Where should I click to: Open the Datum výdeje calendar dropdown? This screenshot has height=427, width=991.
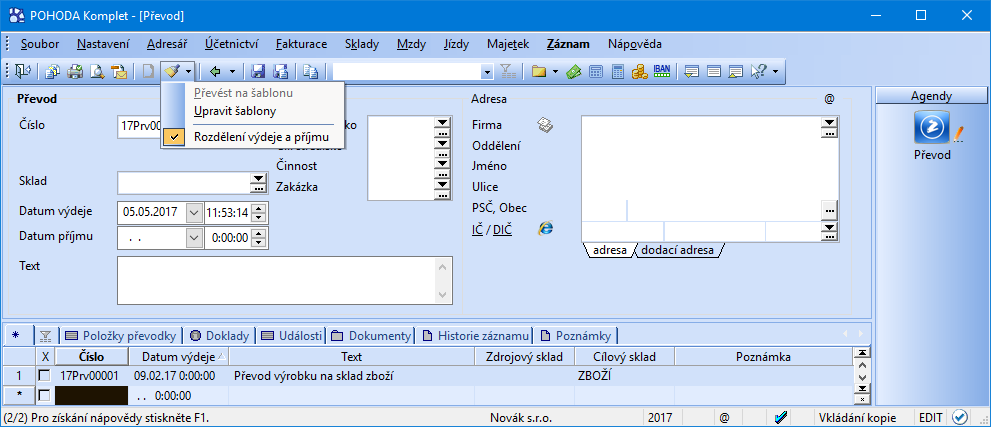coord(193,213)
